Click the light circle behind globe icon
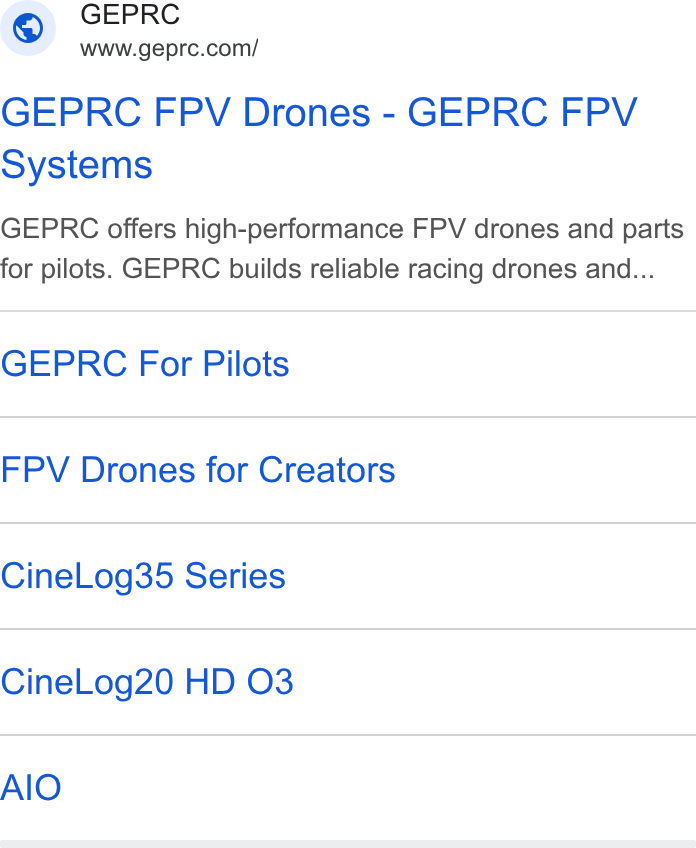 [28, 28]
